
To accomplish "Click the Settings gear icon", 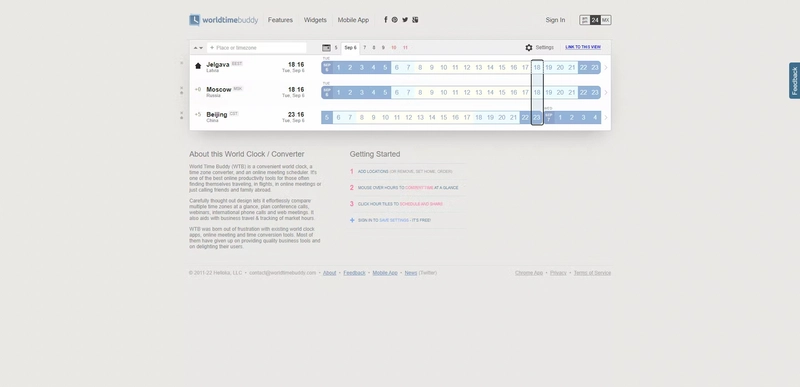I will coord(529,47).
